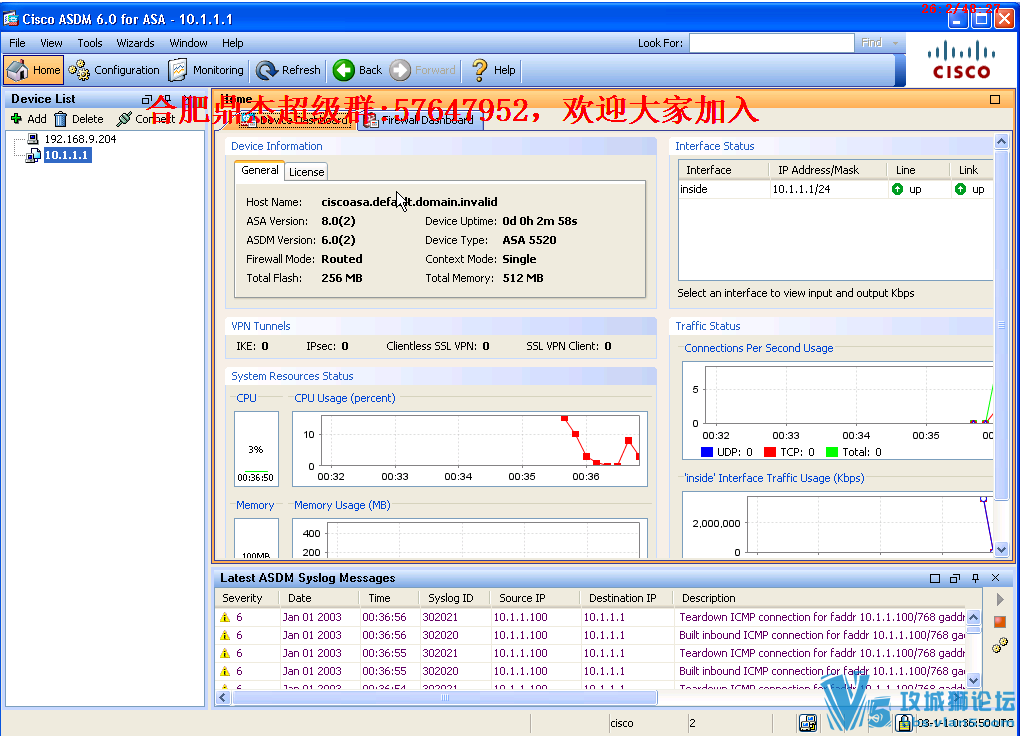
Task: Close the Syslog Messages panel
Action: [995, 578]
